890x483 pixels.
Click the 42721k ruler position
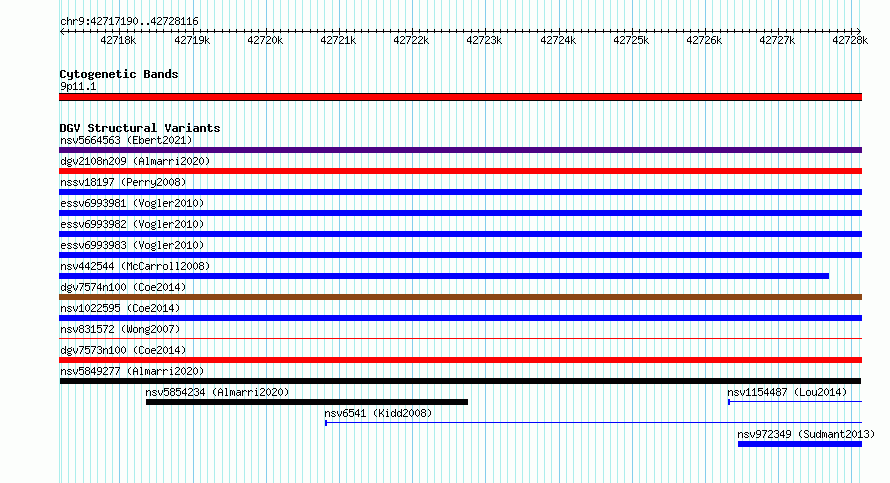338,40
